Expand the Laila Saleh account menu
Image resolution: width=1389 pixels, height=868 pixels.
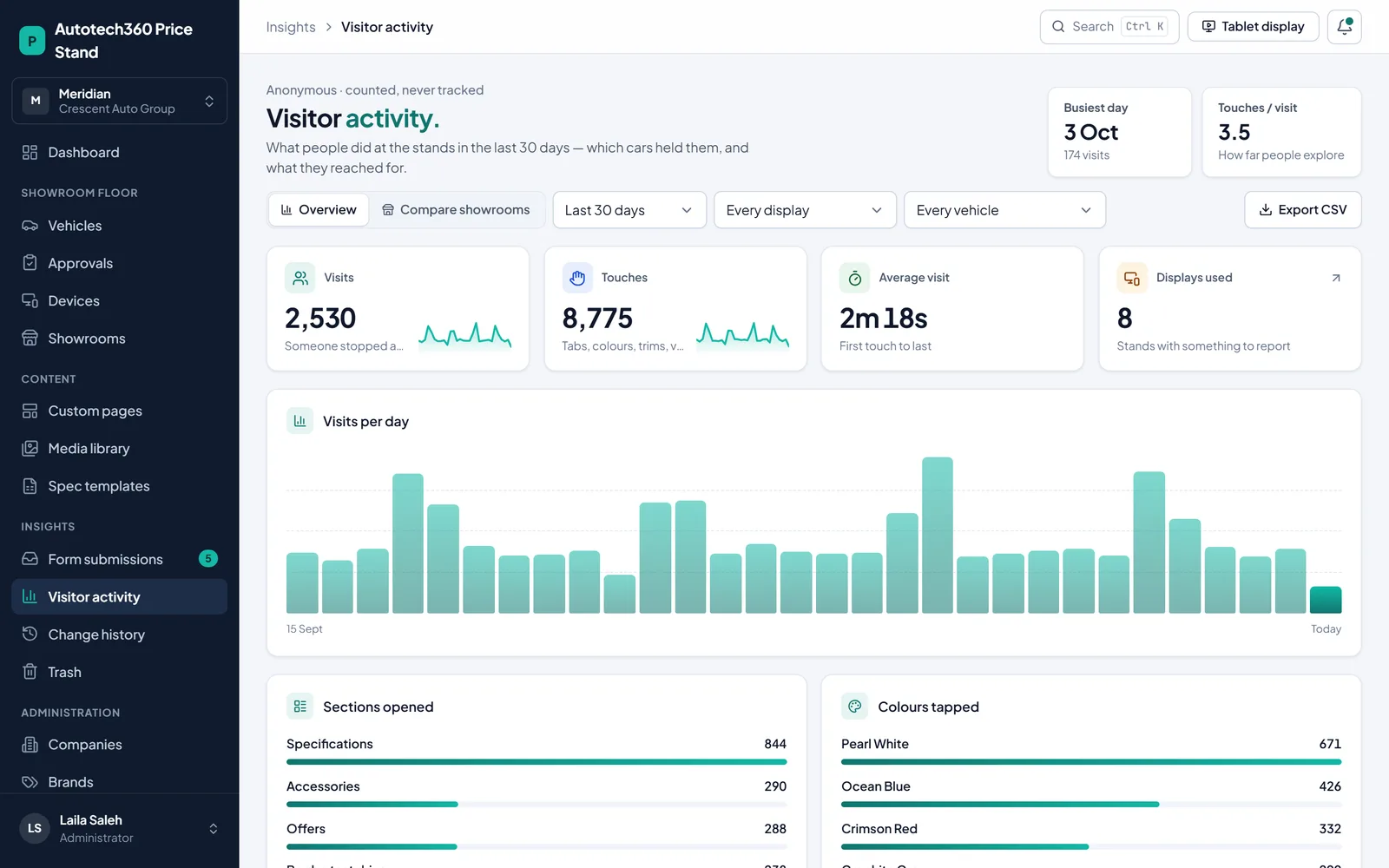120,829
